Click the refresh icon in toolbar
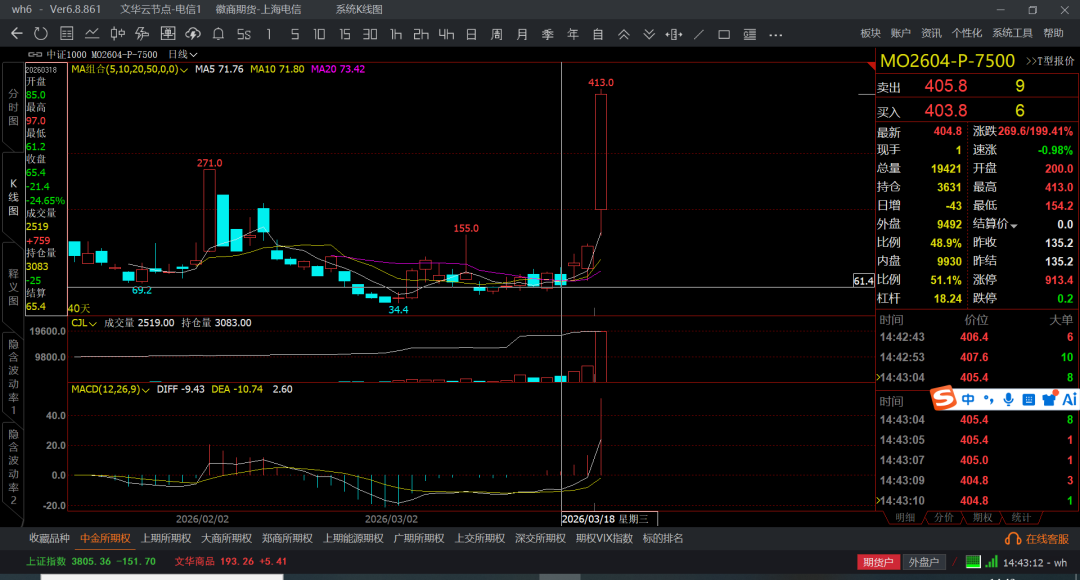 click(40, 34)
